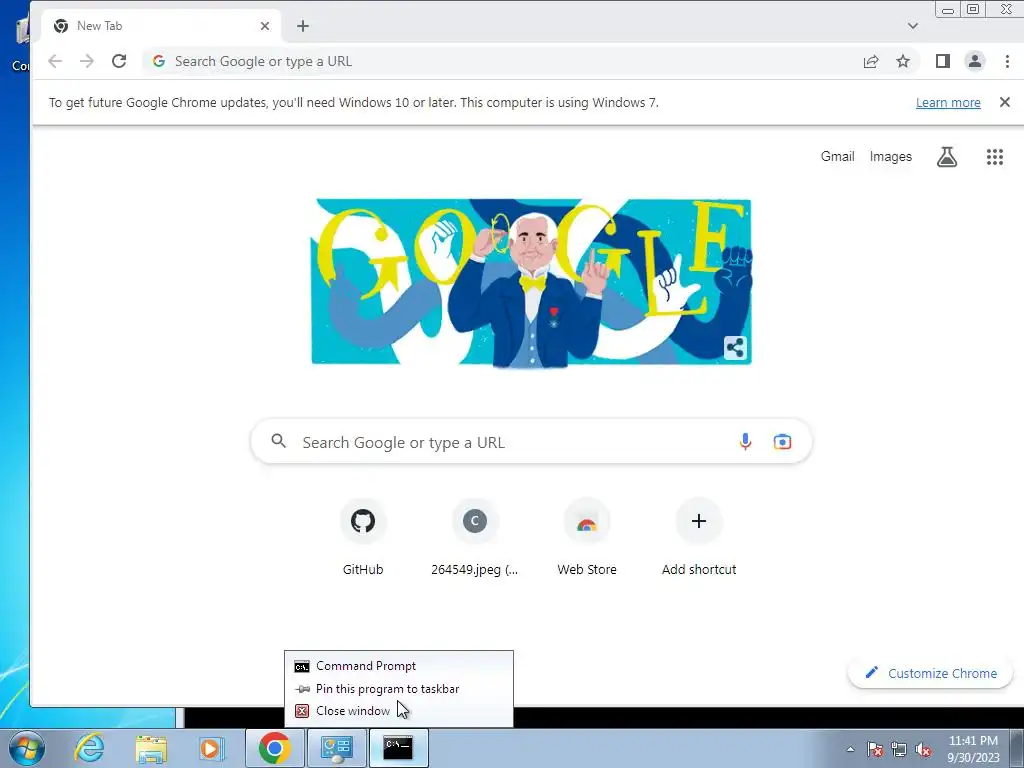Open Windows Media Player from taskbar

(210, 748)
